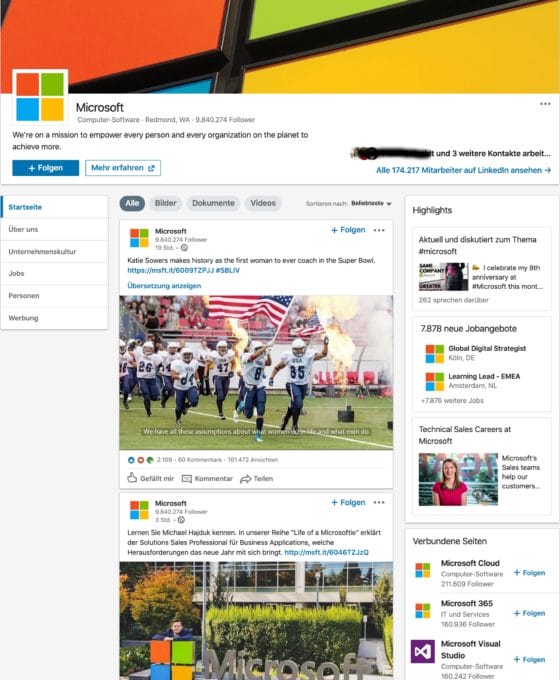
Task: Open the 60 Kommentare count
Action: tap(200, 460)
